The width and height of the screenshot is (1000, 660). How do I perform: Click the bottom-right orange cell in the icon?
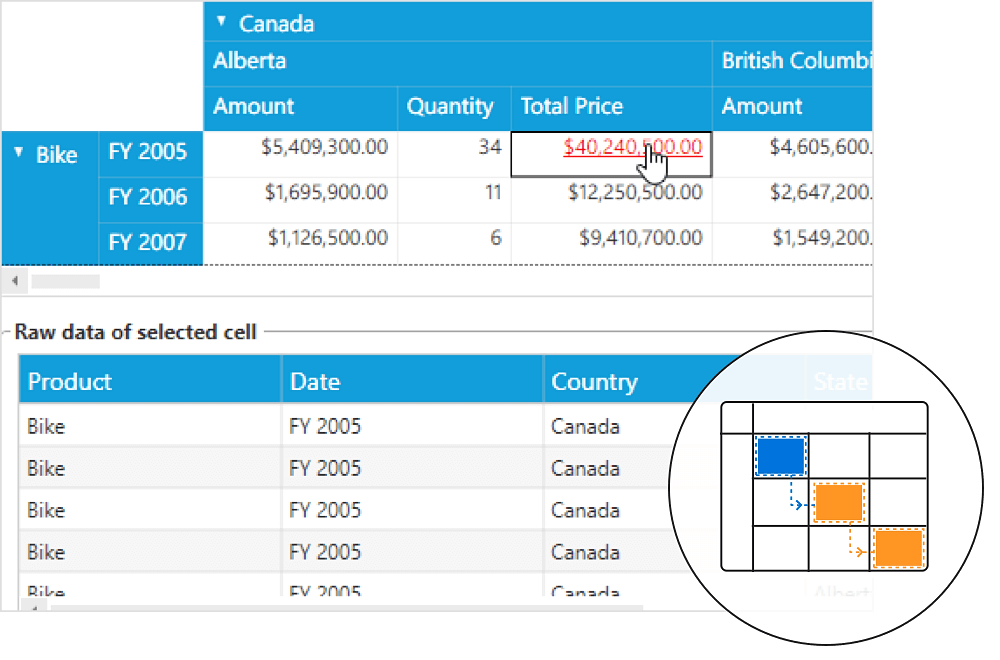(x=898, y=548)
